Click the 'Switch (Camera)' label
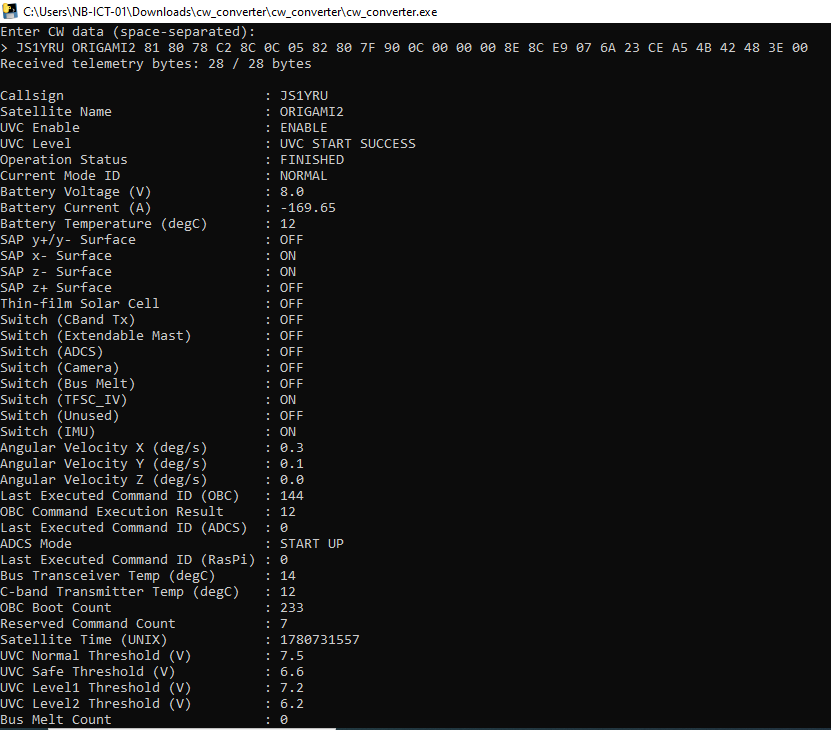The height and width of the screenshot is (730, 831). 59,367
